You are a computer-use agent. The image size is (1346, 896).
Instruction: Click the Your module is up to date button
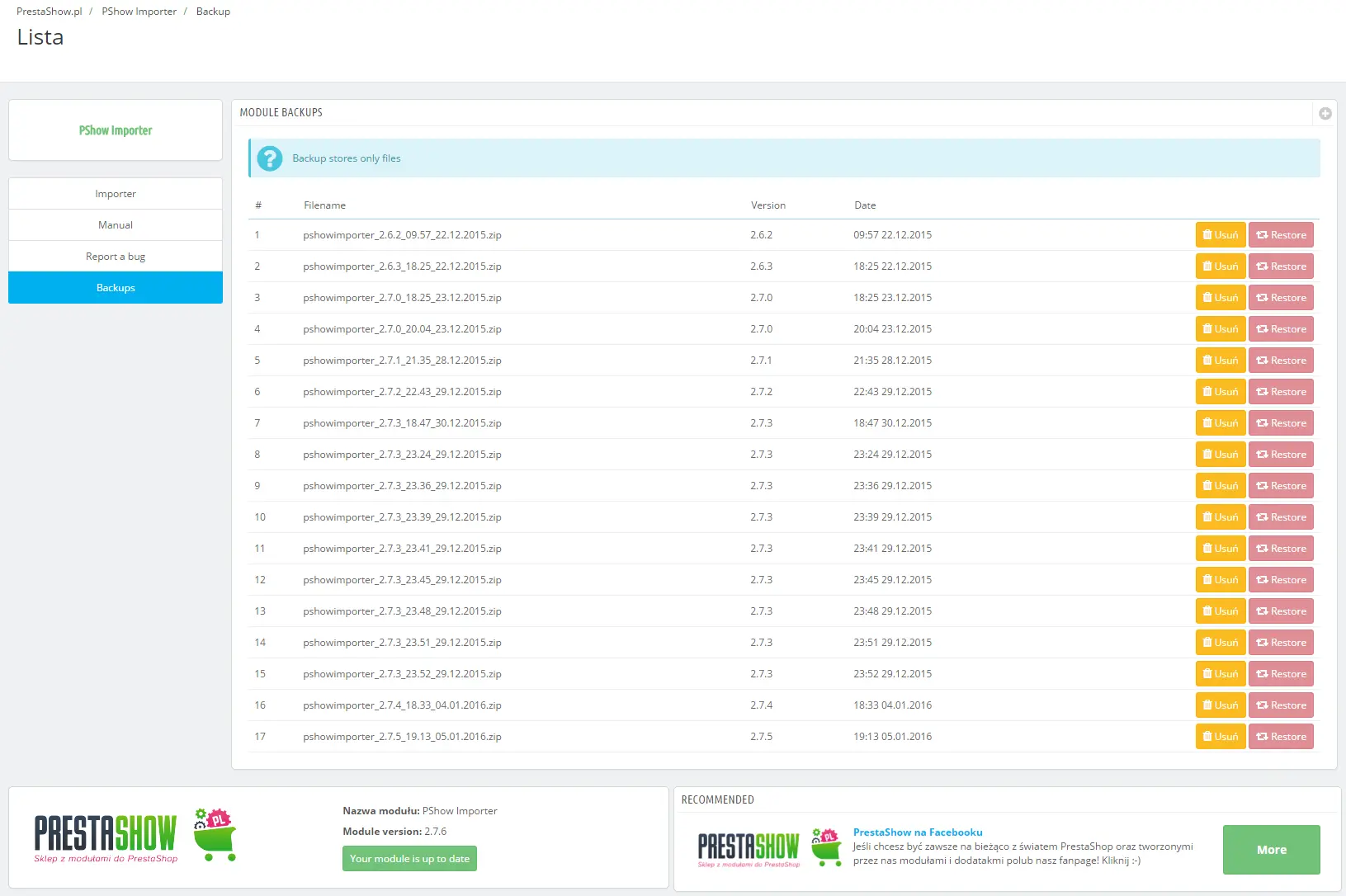[x=409, y=859]
